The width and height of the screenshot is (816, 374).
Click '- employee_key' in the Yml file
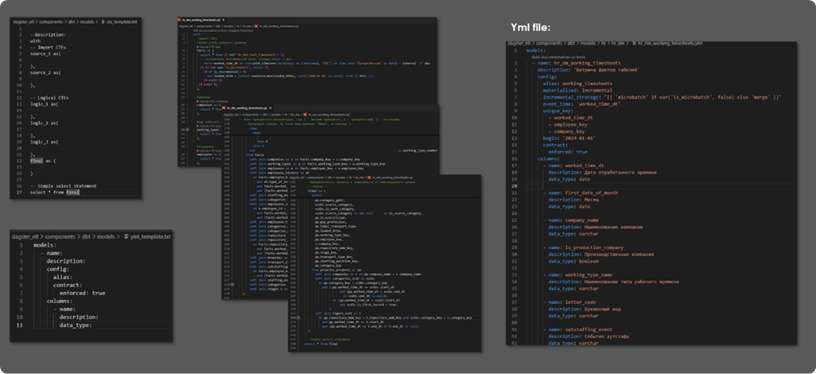coord(567,124)
